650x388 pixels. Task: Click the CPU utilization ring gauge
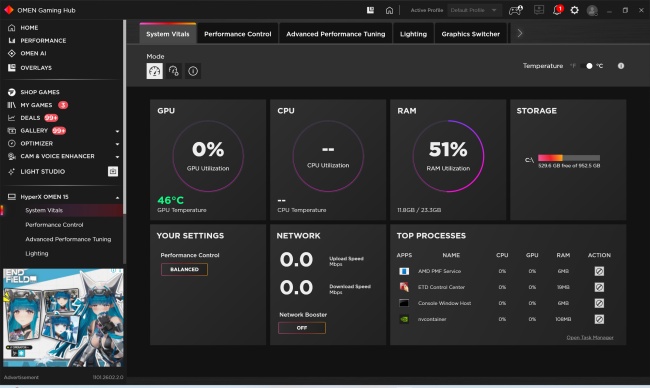328,156
